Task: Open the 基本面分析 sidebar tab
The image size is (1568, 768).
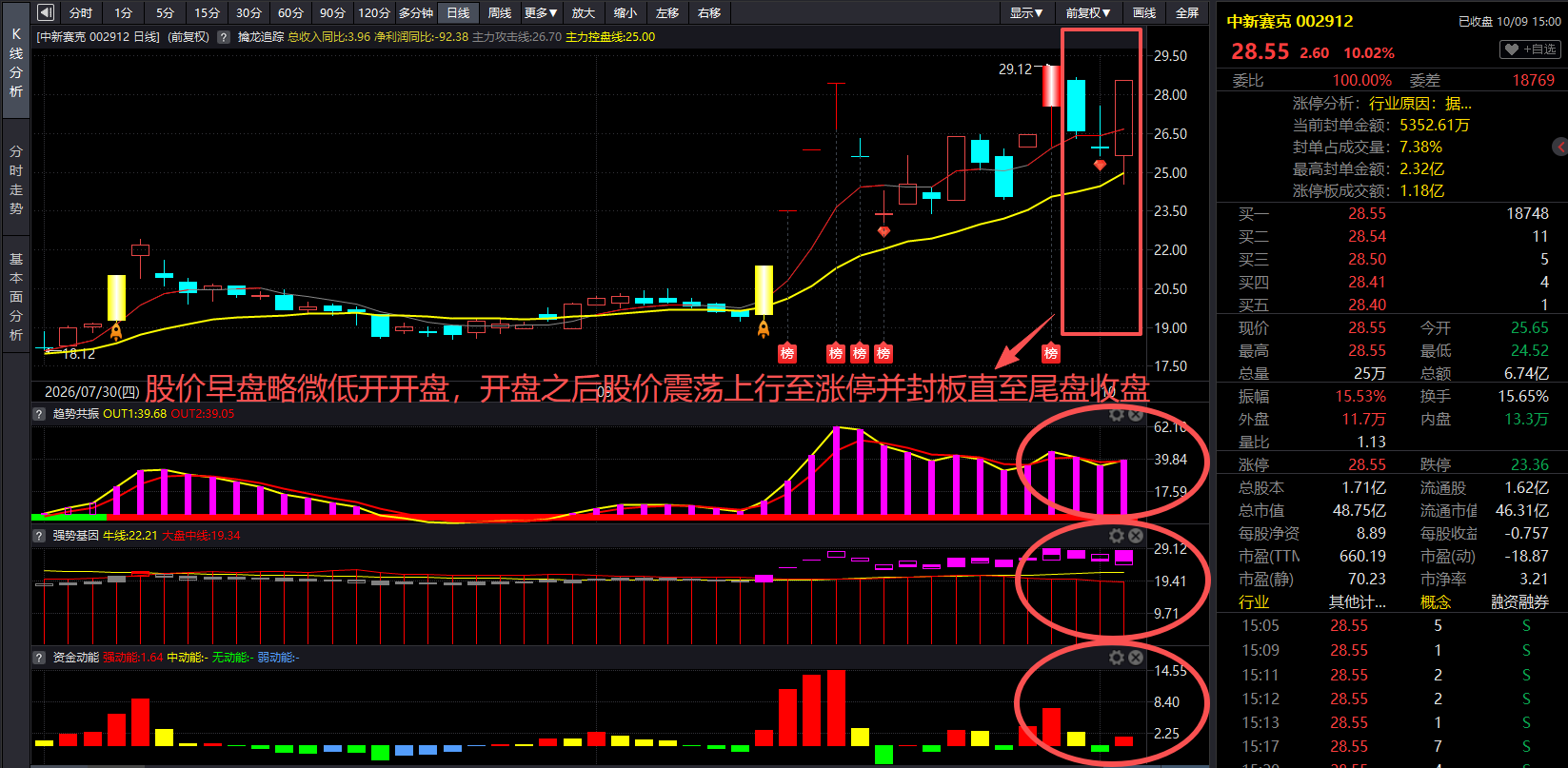Action: tap(16, 296)
